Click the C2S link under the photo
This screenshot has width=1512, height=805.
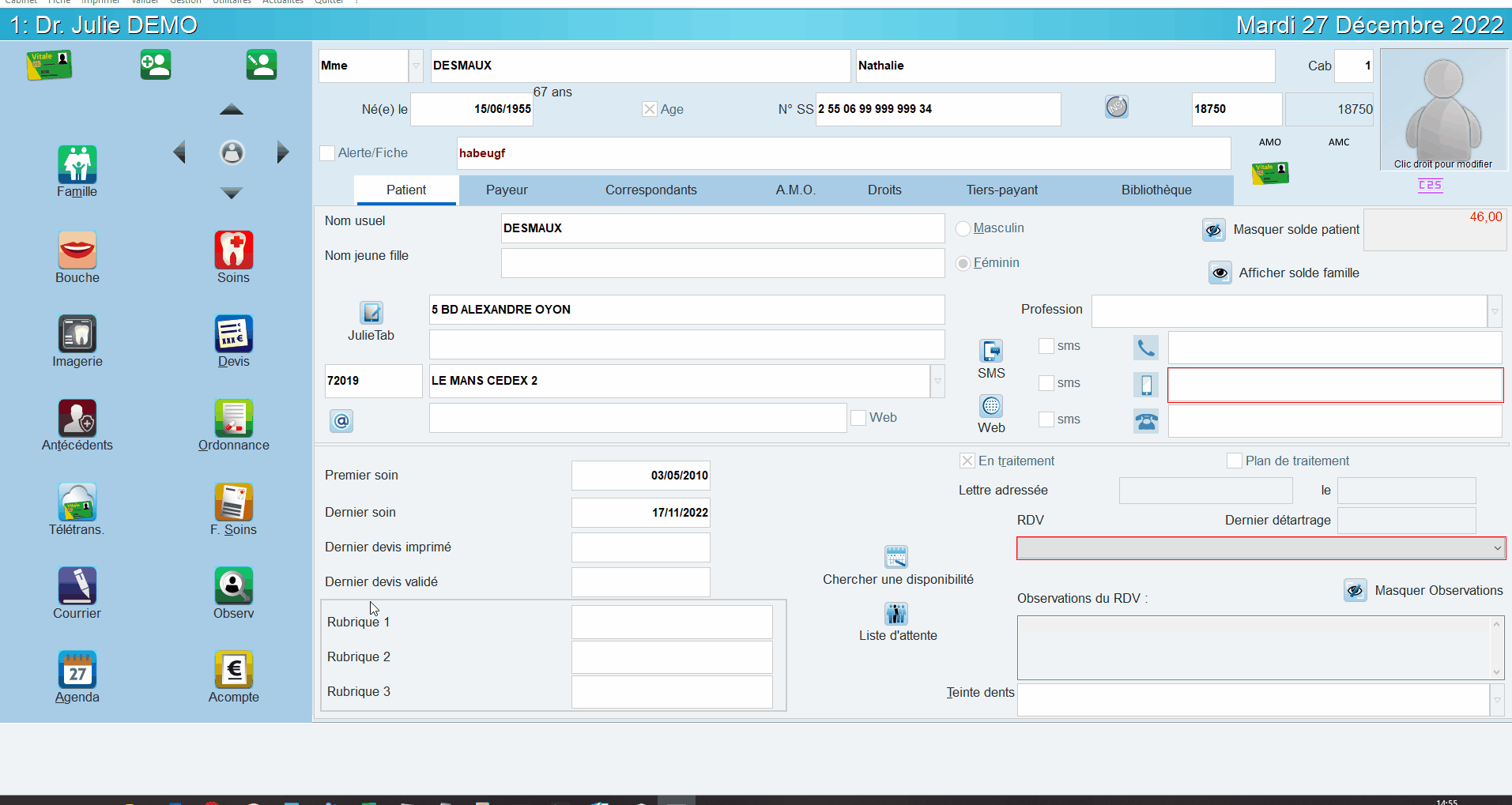click(x=1430, y=185)
